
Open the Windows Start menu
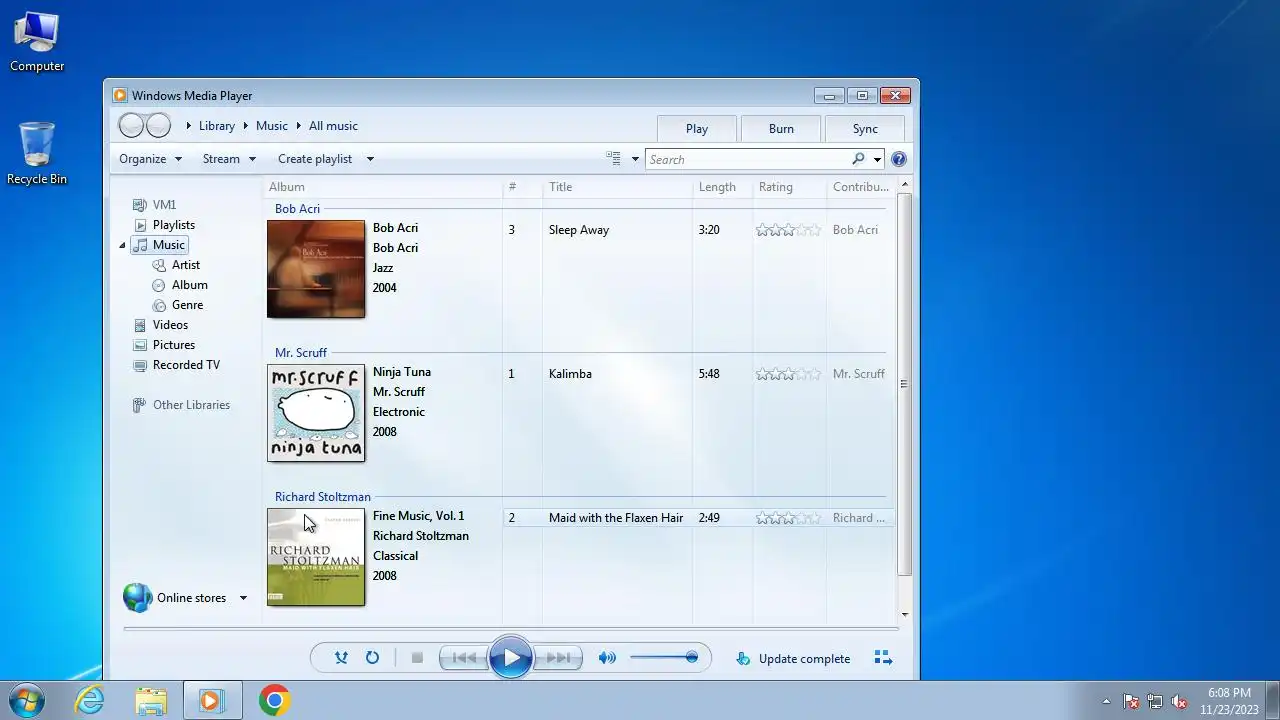26,700
